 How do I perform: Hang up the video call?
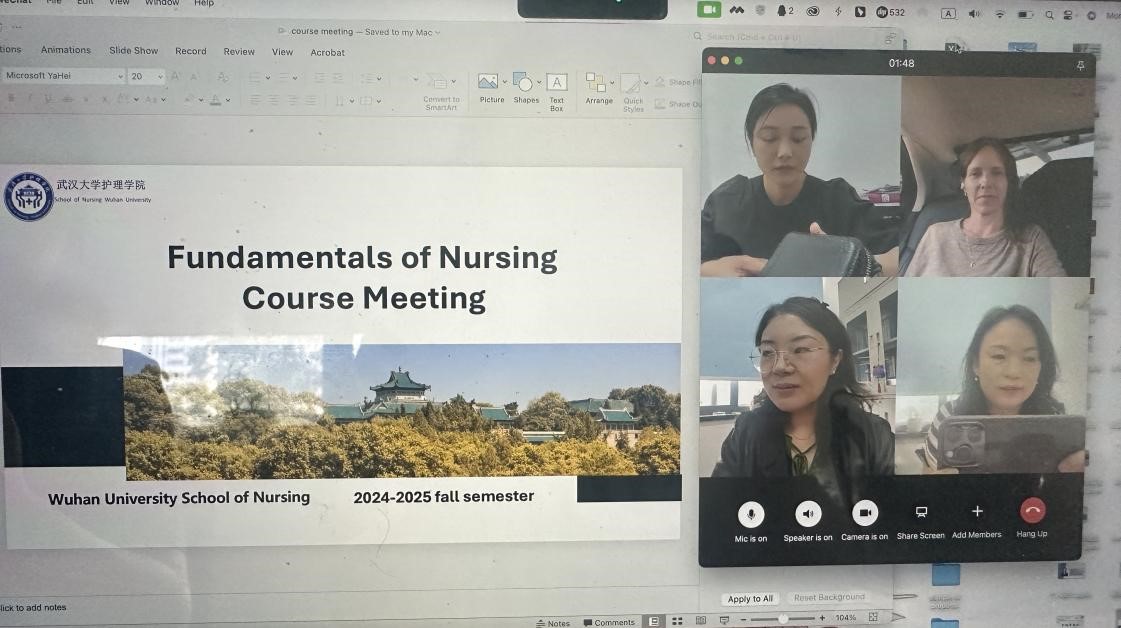(1032, 511)
